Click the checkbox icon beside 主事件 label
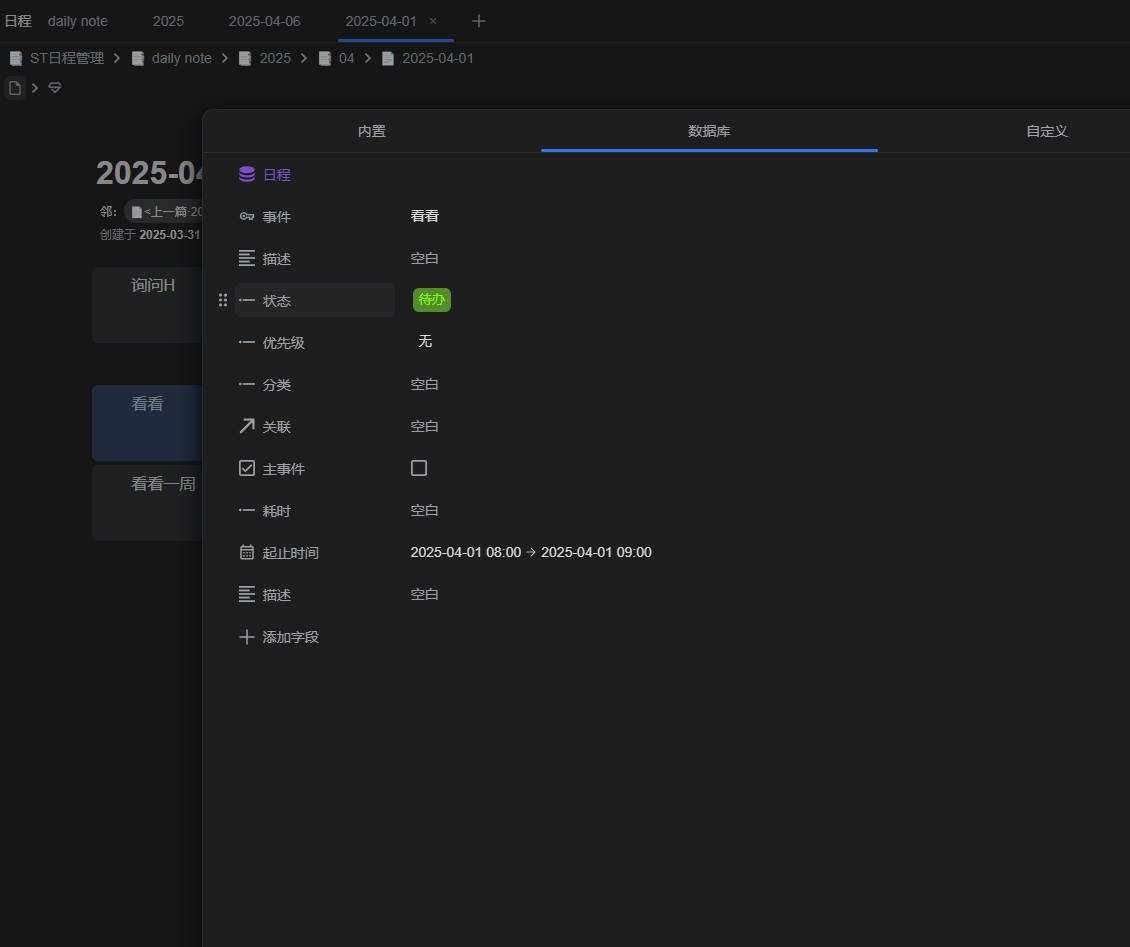 246,469
